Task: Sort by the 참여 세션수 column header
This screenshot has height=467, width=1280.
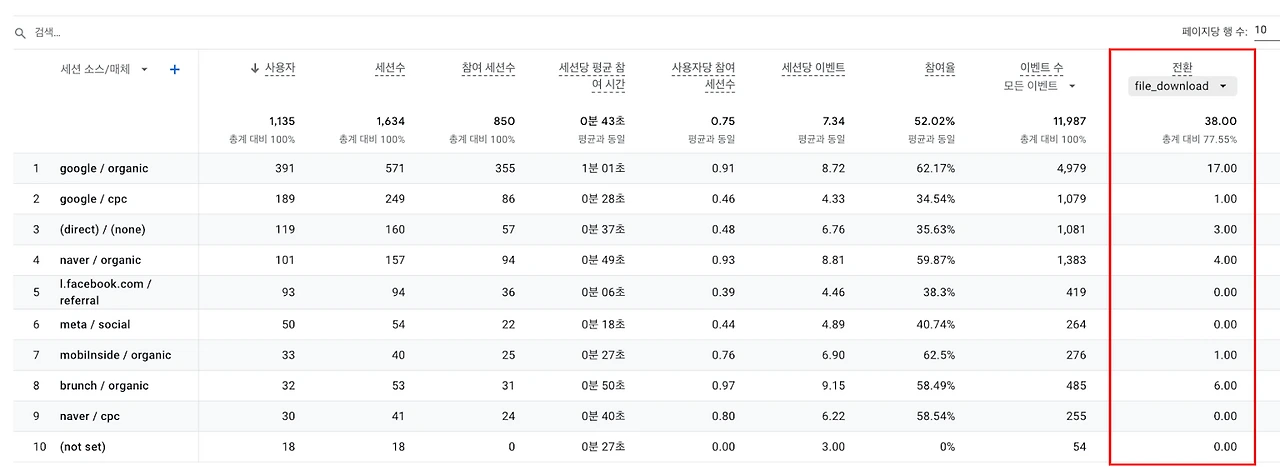Action: [488, 68]
